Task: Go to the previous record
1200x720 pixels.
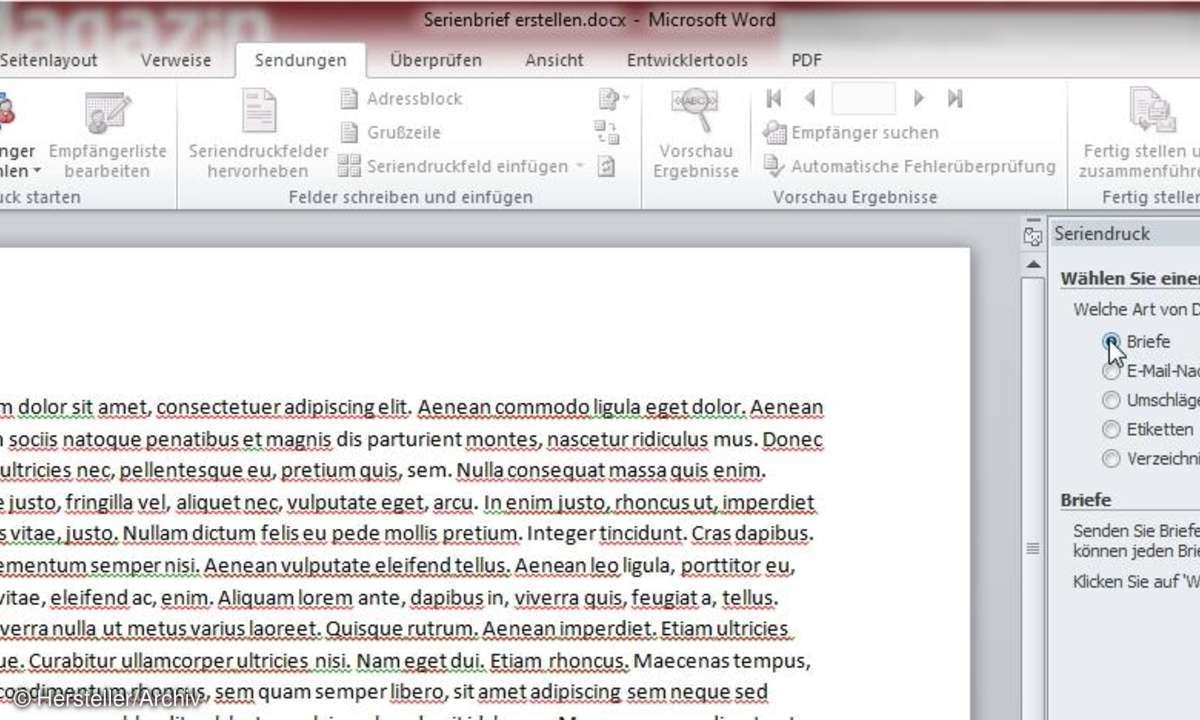Action: point(810,98)
